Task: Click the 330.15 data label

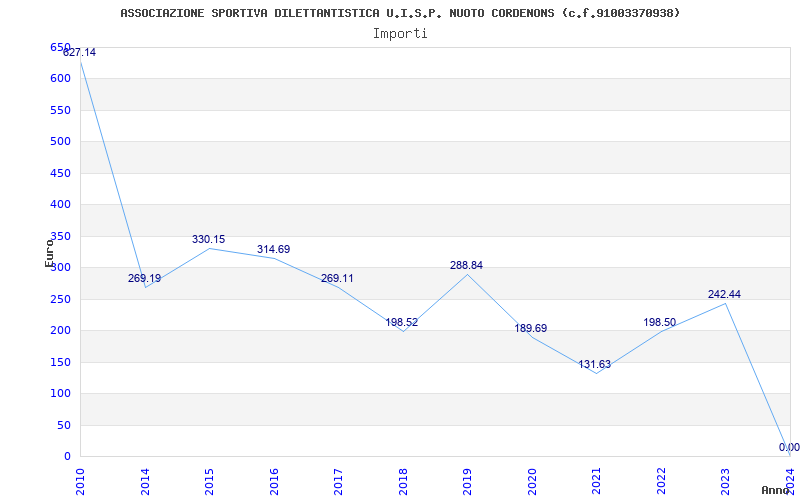Action: coord(209,239)
